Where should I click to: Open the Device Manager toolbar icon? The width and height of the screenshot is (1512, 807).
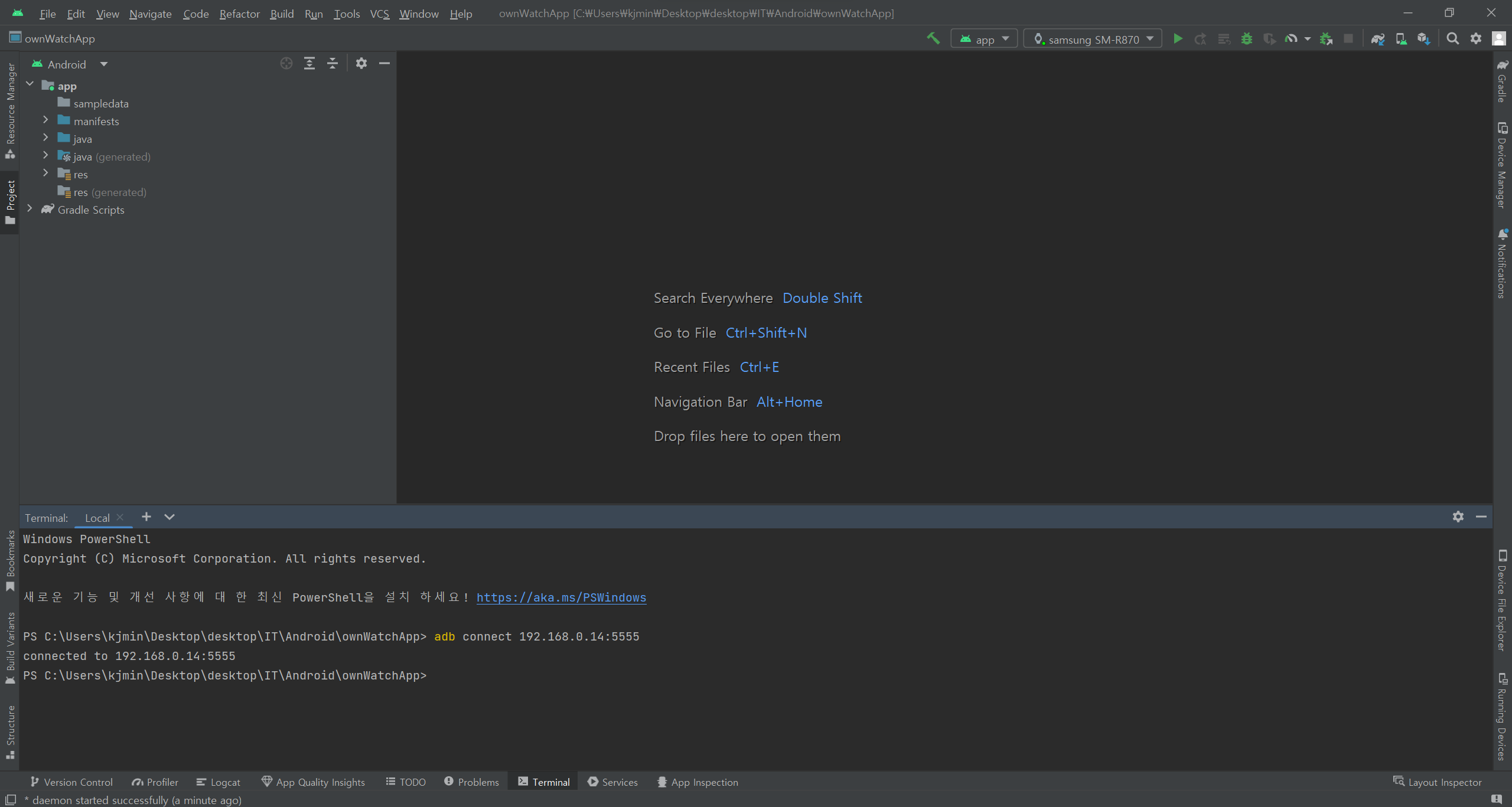1400,39
